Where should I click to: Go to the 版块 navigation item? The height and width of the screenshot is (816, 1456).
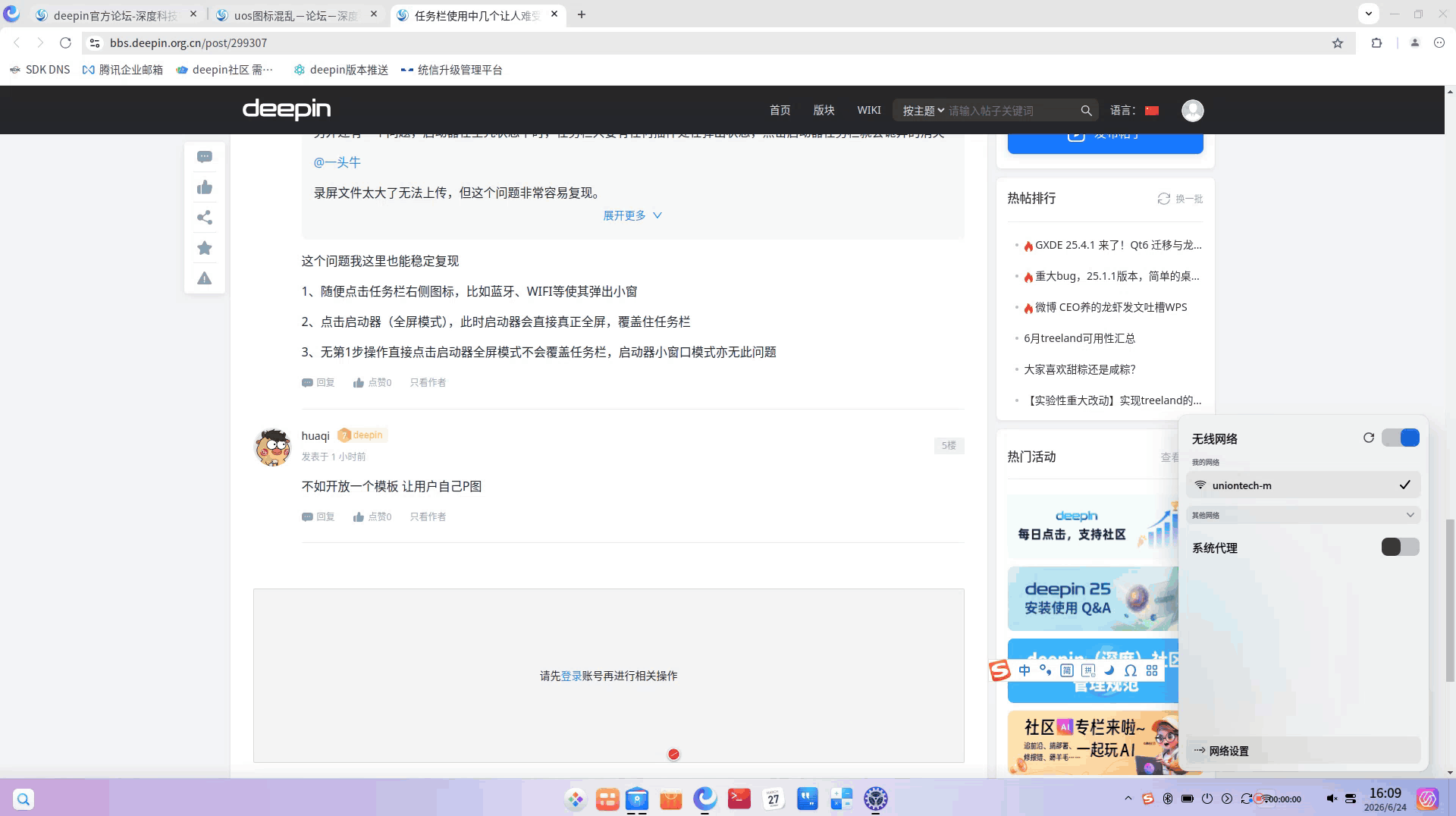824,111
